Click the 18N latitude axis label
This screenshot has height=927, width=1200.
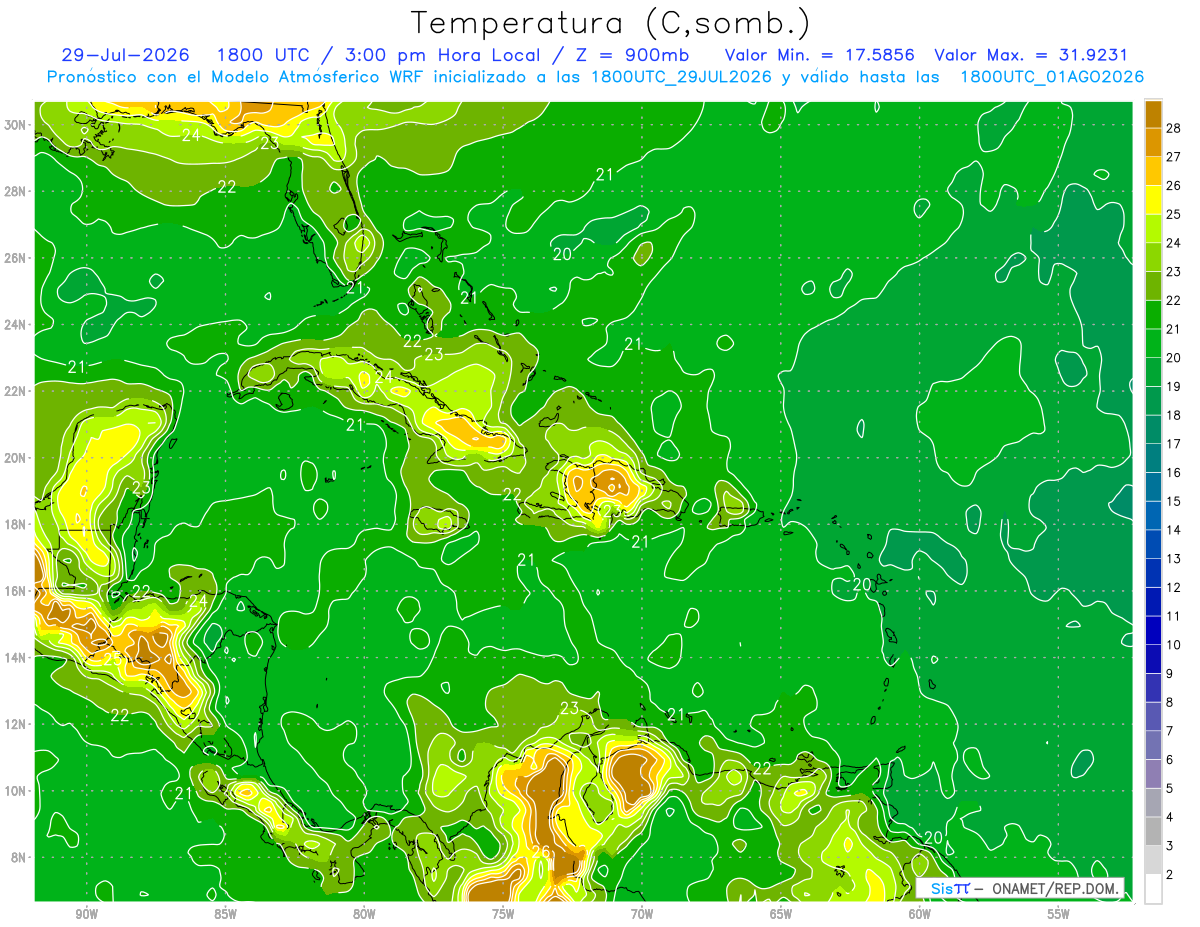(15, 524)
